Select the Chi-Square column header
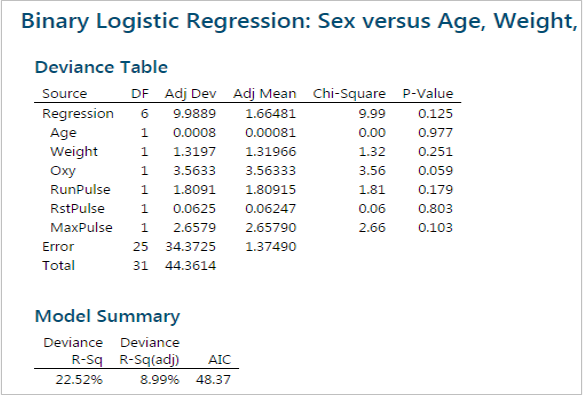The image size is (583, 395). coord(349,93)
